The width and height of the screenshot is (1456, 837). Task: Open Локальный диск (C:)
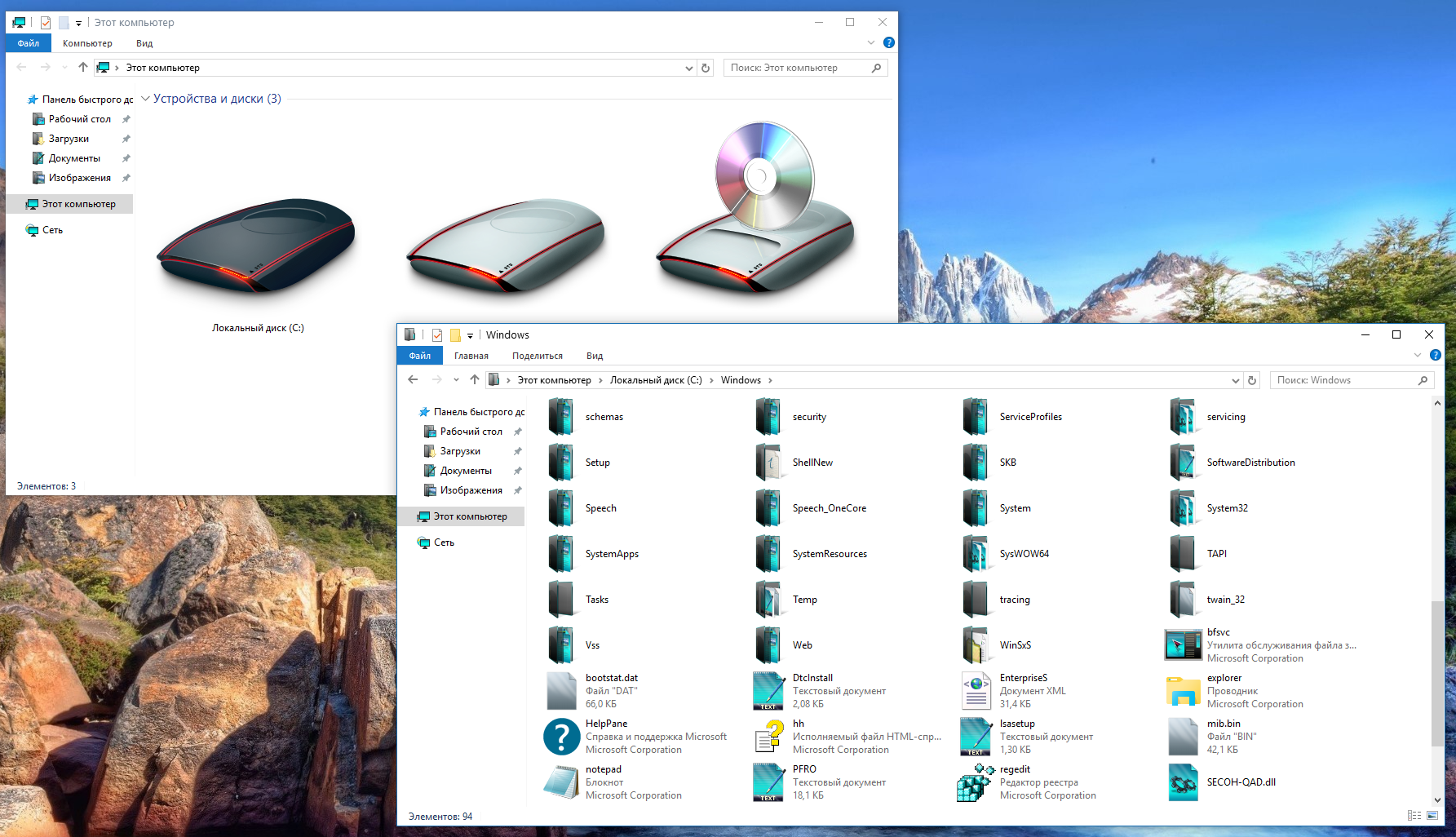click(256, 245)
